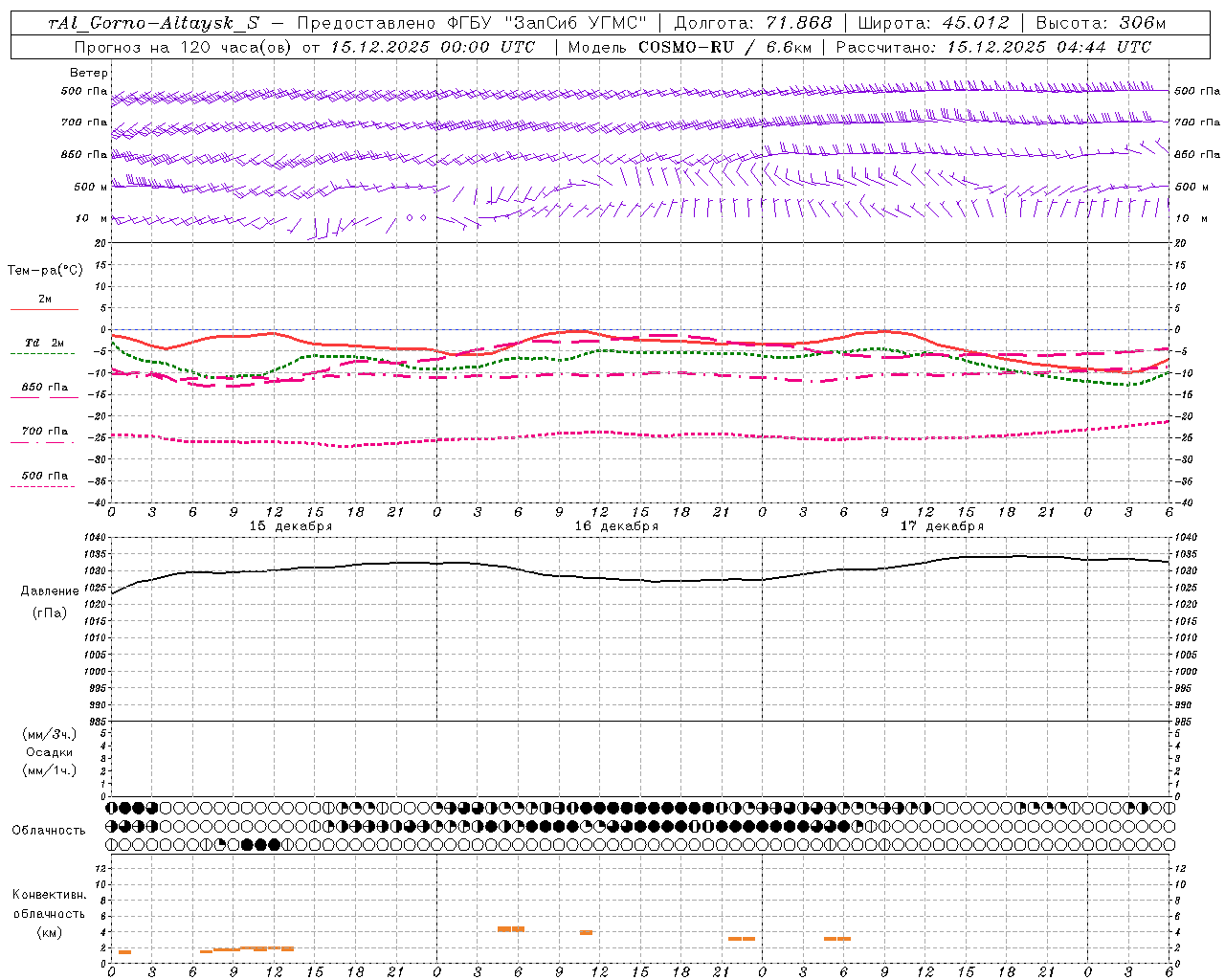
Task: Click the 15 декабря date label
Action: [291, 526]
